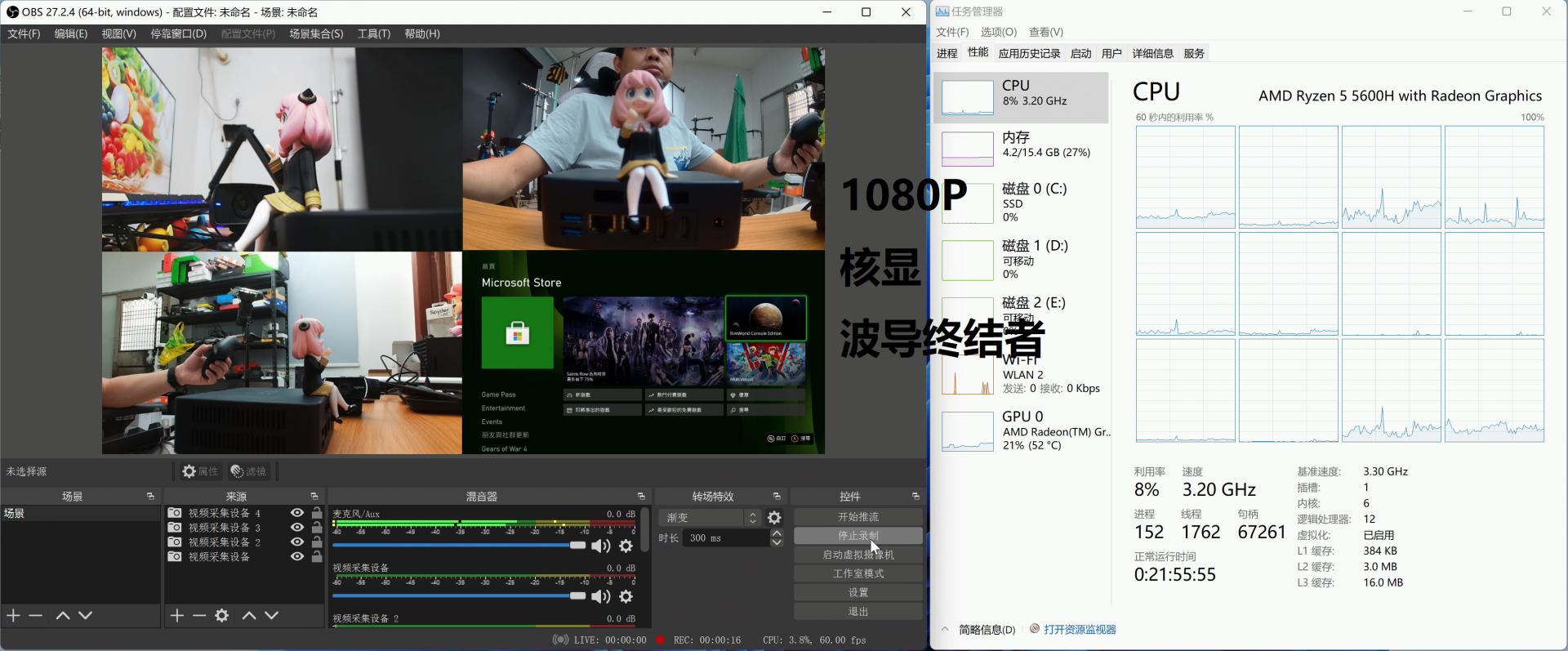Screen dimensions: 1568x651
Task: Select GPU 0 in Task Manager sidebar
Action: point(1021,430)
